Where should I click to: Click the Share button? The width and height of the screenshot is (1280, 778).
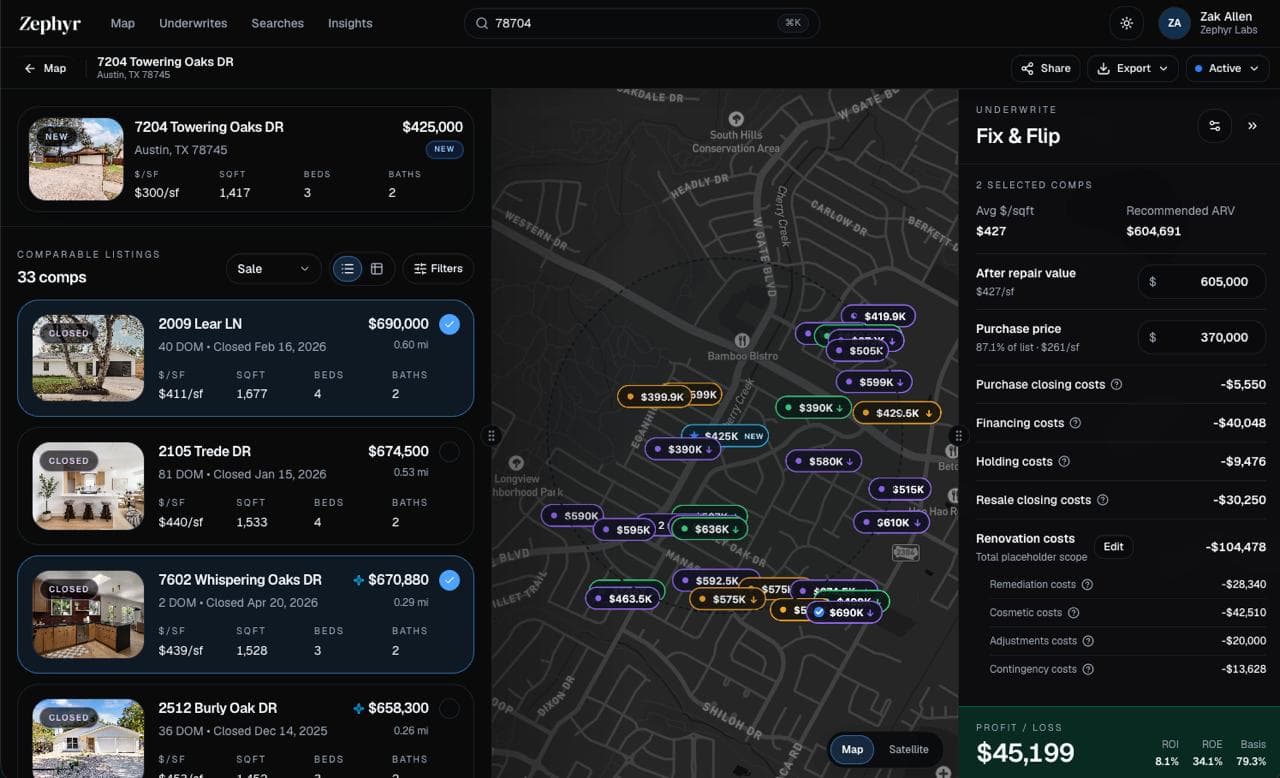pyautogui.click(x=1046, y=68)
